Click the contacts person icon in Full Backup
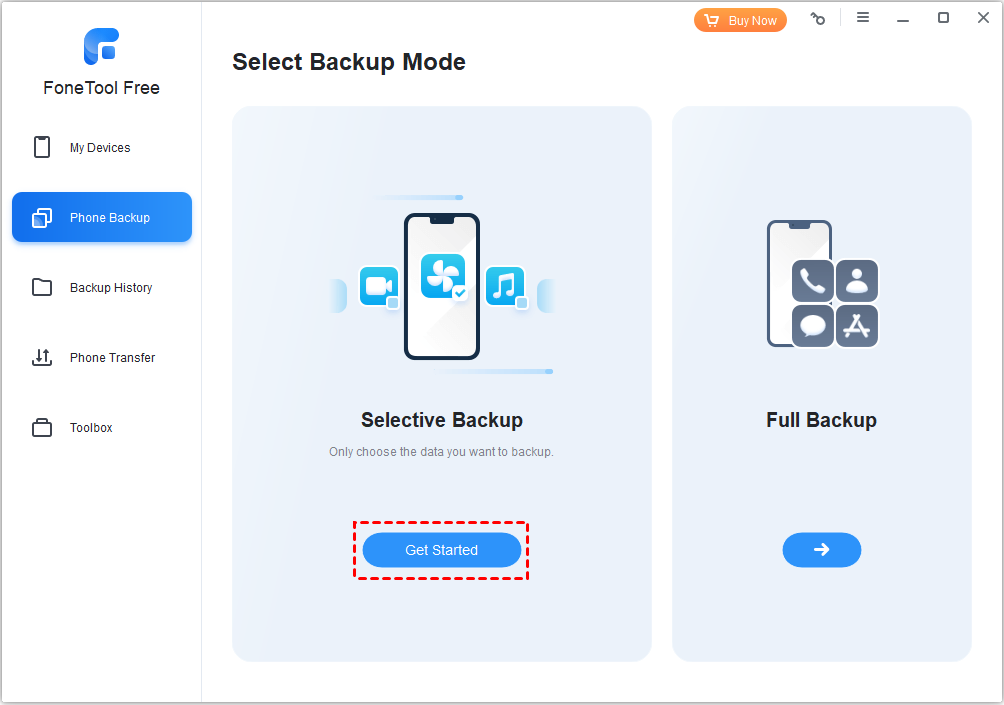The image size is (1004, 705). pos(857,281)
